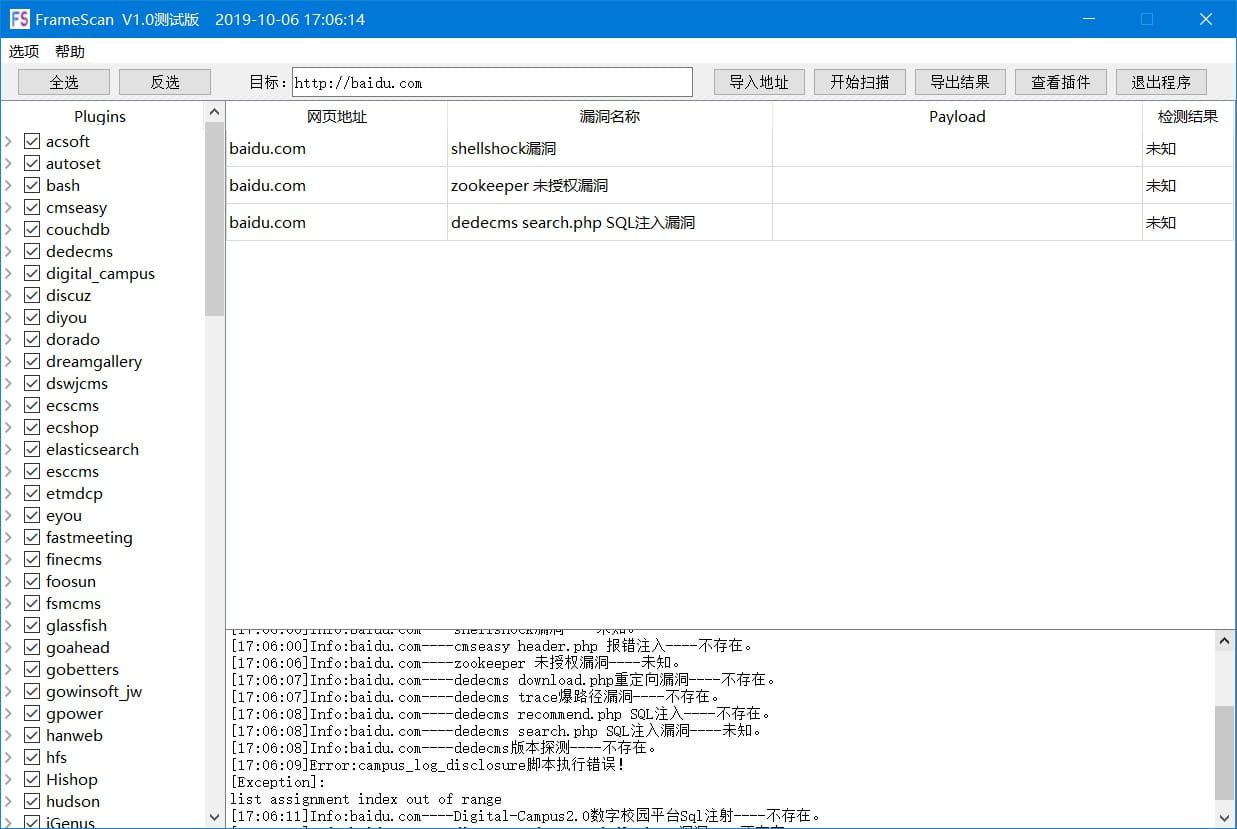Viewport: 1237px width, 829px height.
Task: Toggle the dorado plugin checkbox
Action: [x=32, y=339]
